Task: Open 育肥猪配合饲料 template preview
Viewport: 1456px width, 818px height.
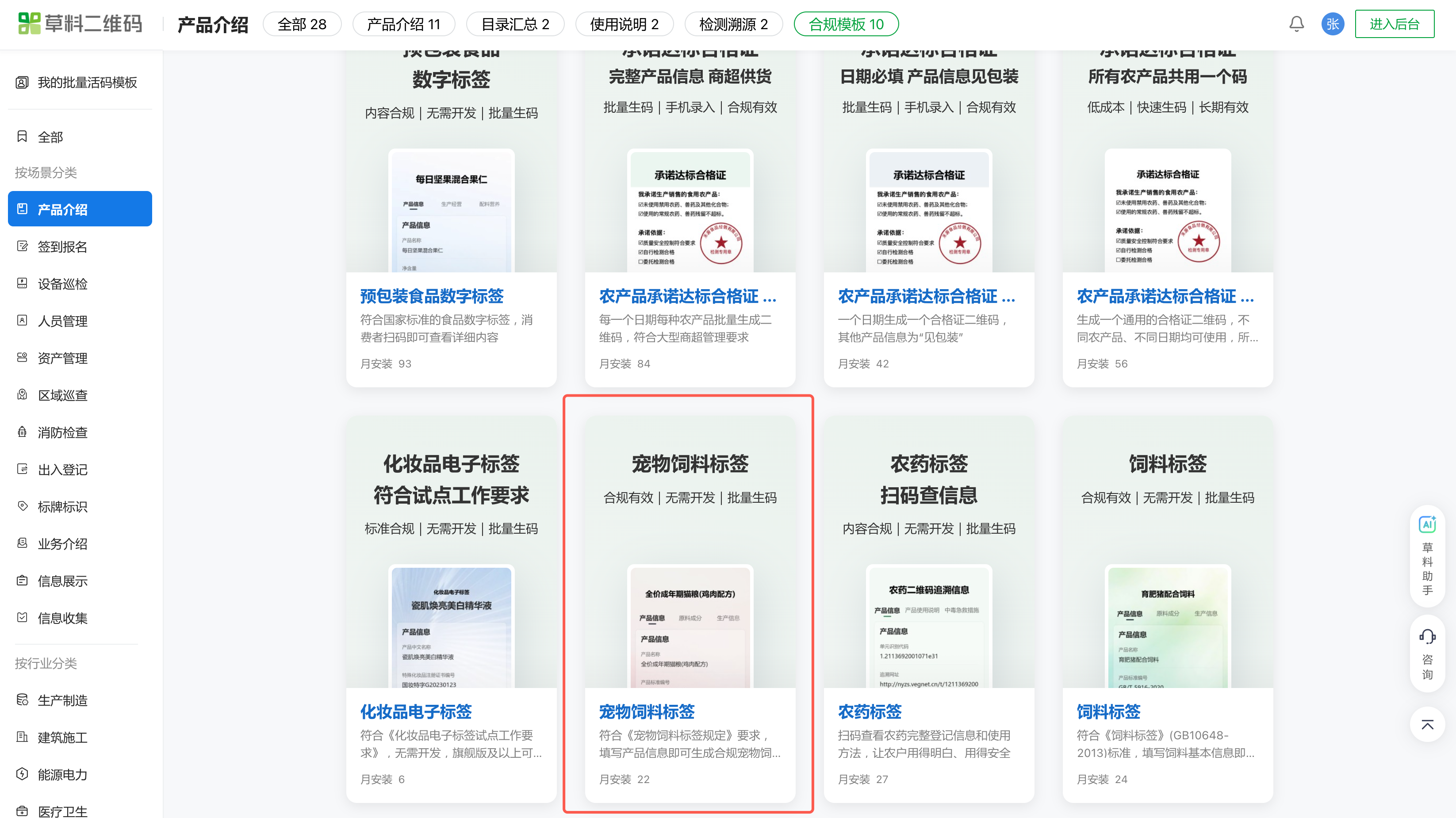Action: point(1168,626)
